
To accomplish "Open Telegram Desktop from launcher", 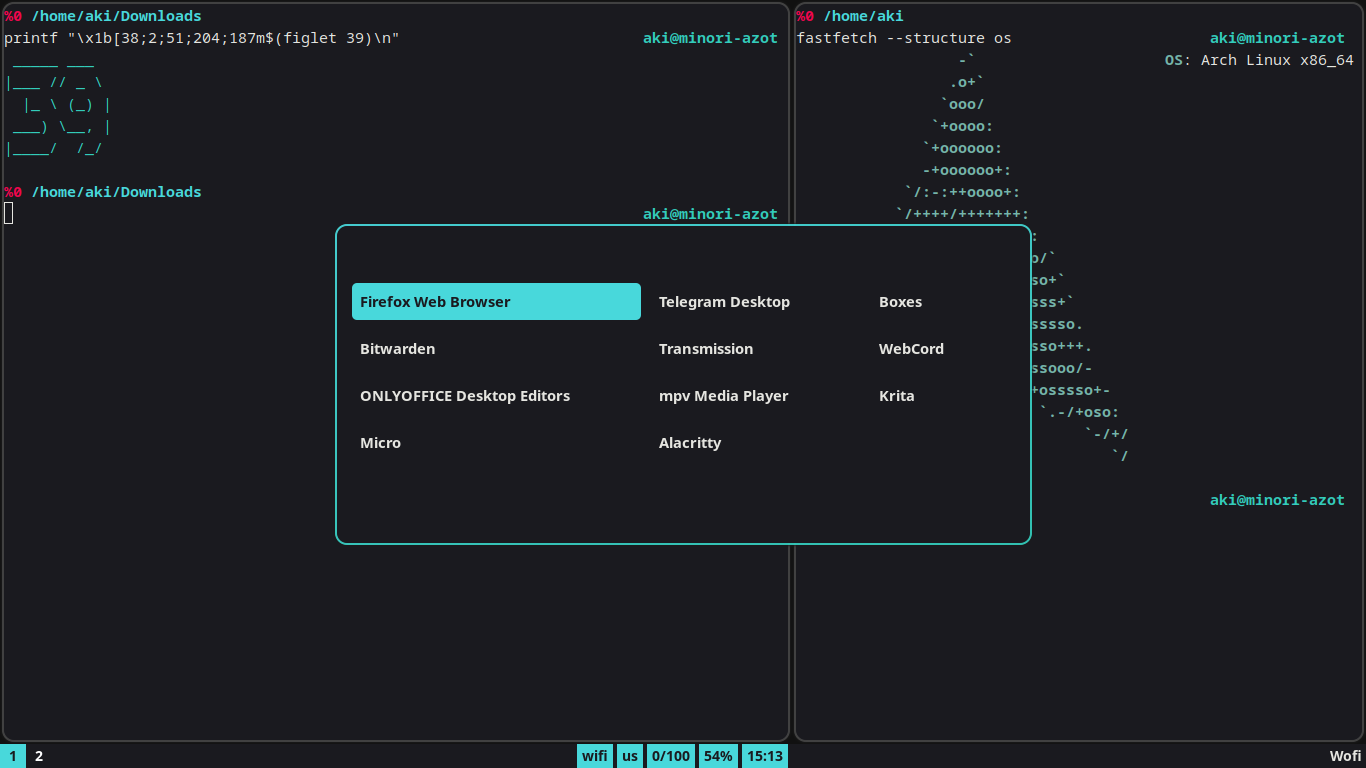I will point(724,302).
